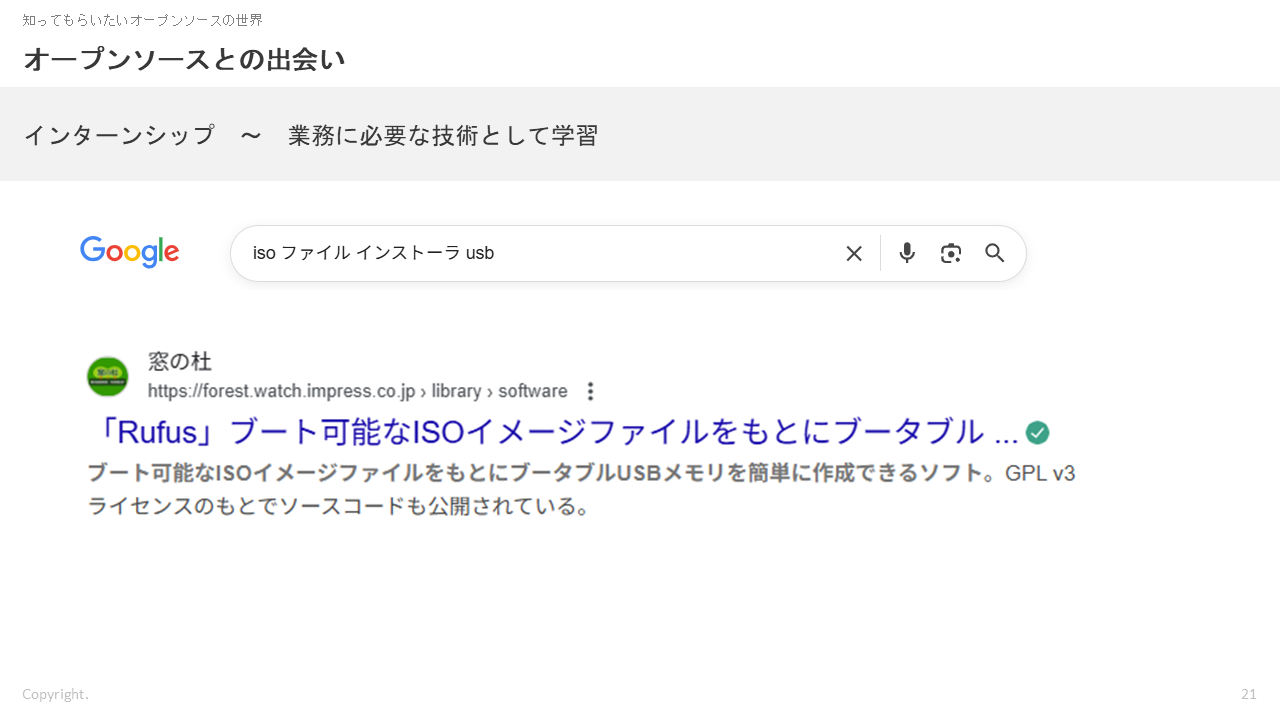The height and width of the screenshot is (720, 1280).
Task: Open image search with the camera lens icon
Action: (951, 253)
